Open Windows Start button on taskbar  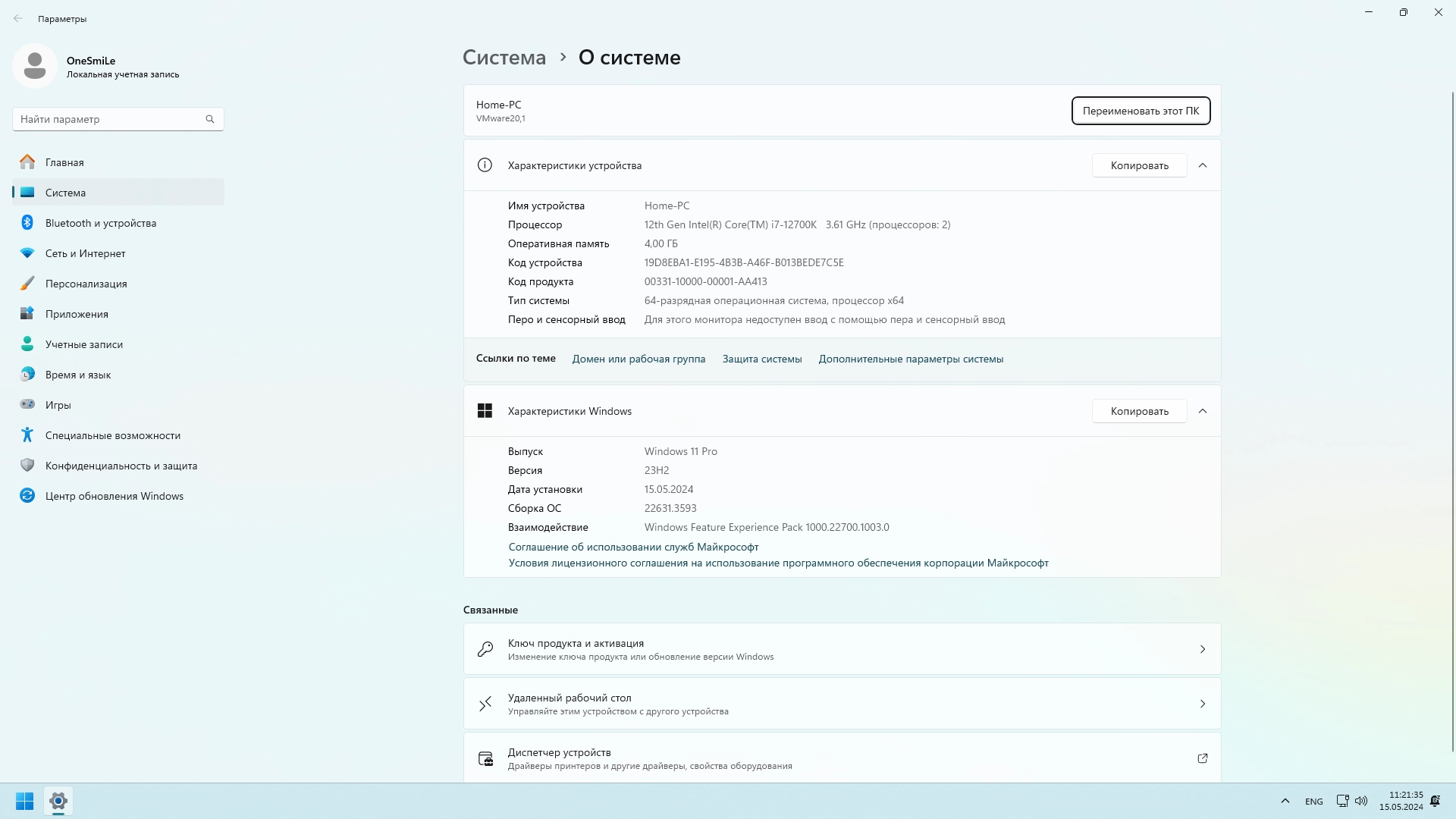pyautogui.click(x=24, y=801)
